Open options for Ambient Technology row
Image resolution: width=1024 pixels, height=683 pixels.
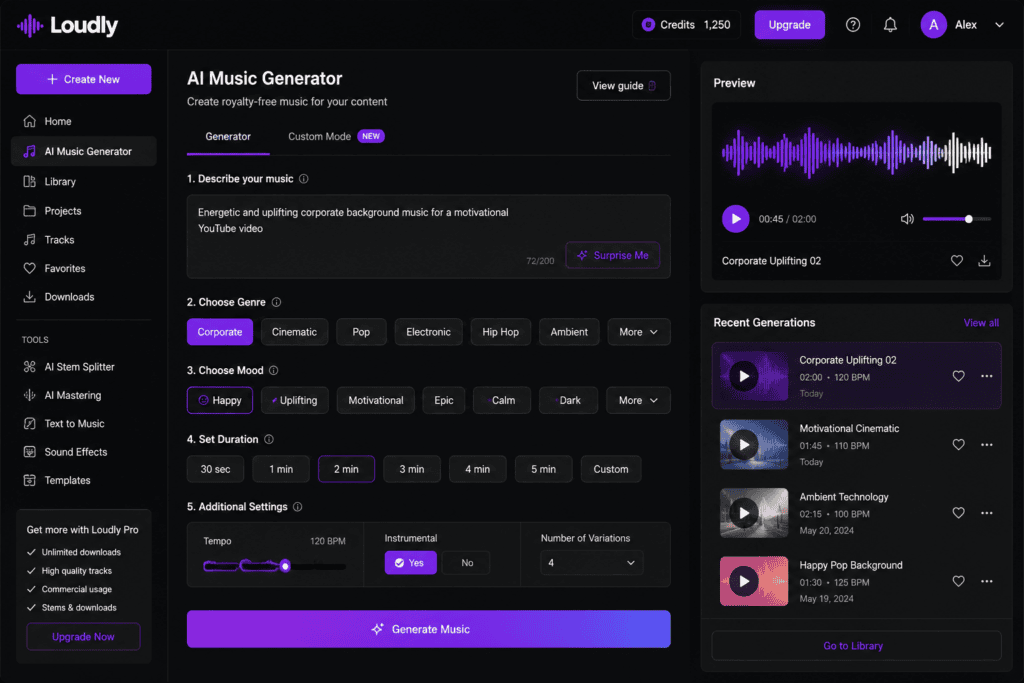(x=986, y=513)
